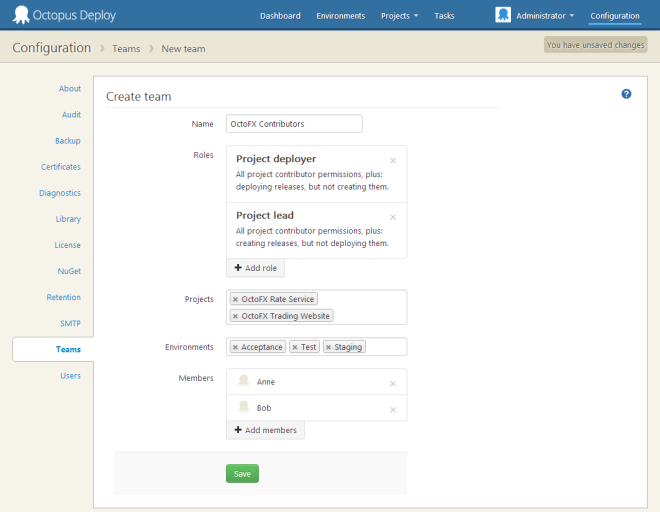Click the Administrator avatar icon
The height and width of the screenshot is (512, 660).
pos(503,15)
